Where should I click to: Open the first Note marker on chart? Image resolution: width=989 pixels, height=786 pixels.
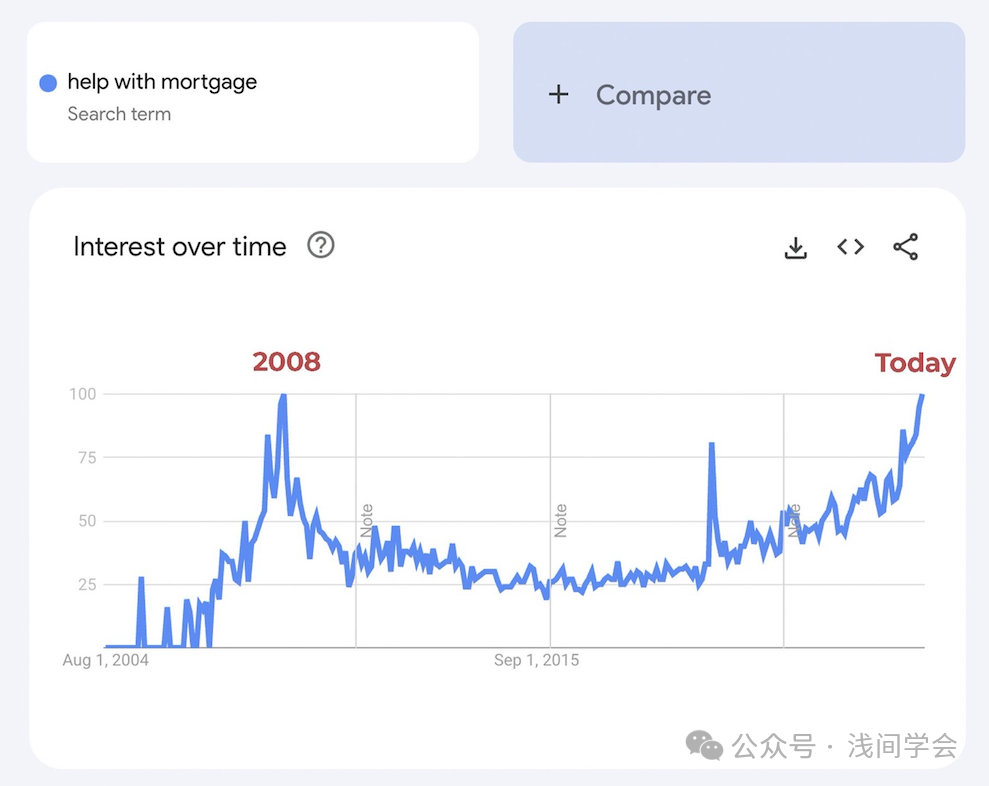coord(366,520)
